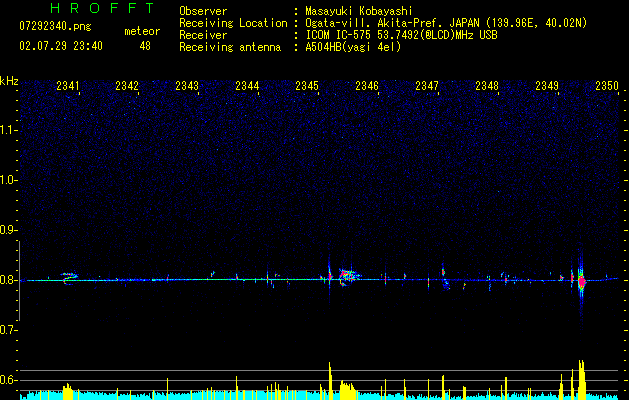
Task: Click the meteor count value 48
Action: 145,46
